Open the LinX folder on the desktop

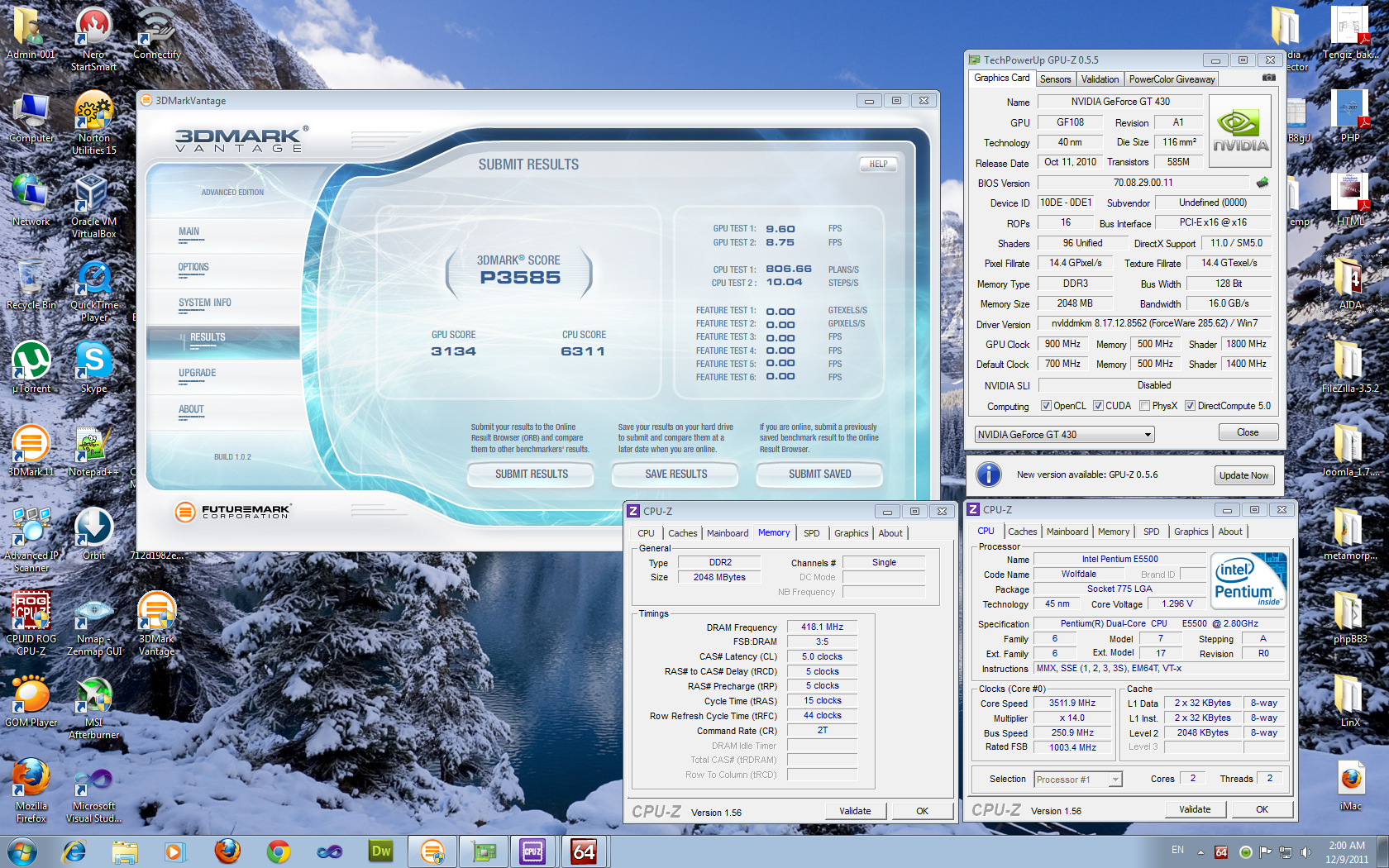tap(1349, 701)
